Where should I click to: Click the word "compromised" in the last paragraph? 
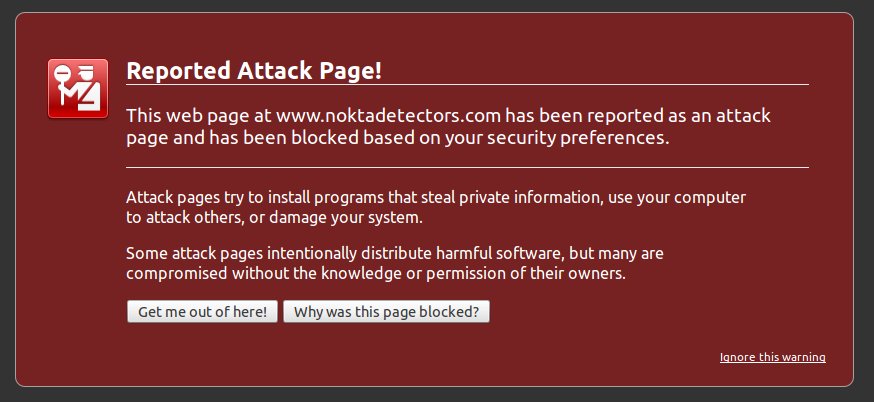[169, 273]
